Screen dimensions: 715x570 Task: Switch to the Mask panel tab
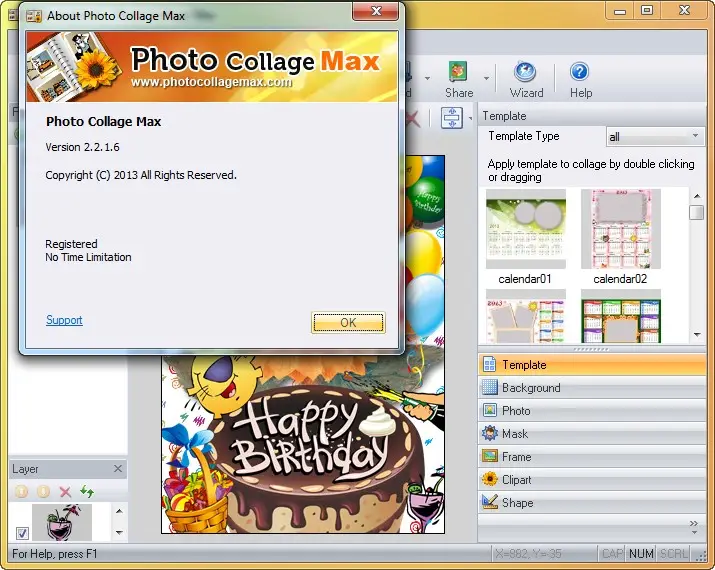click(x=592, y=434)
